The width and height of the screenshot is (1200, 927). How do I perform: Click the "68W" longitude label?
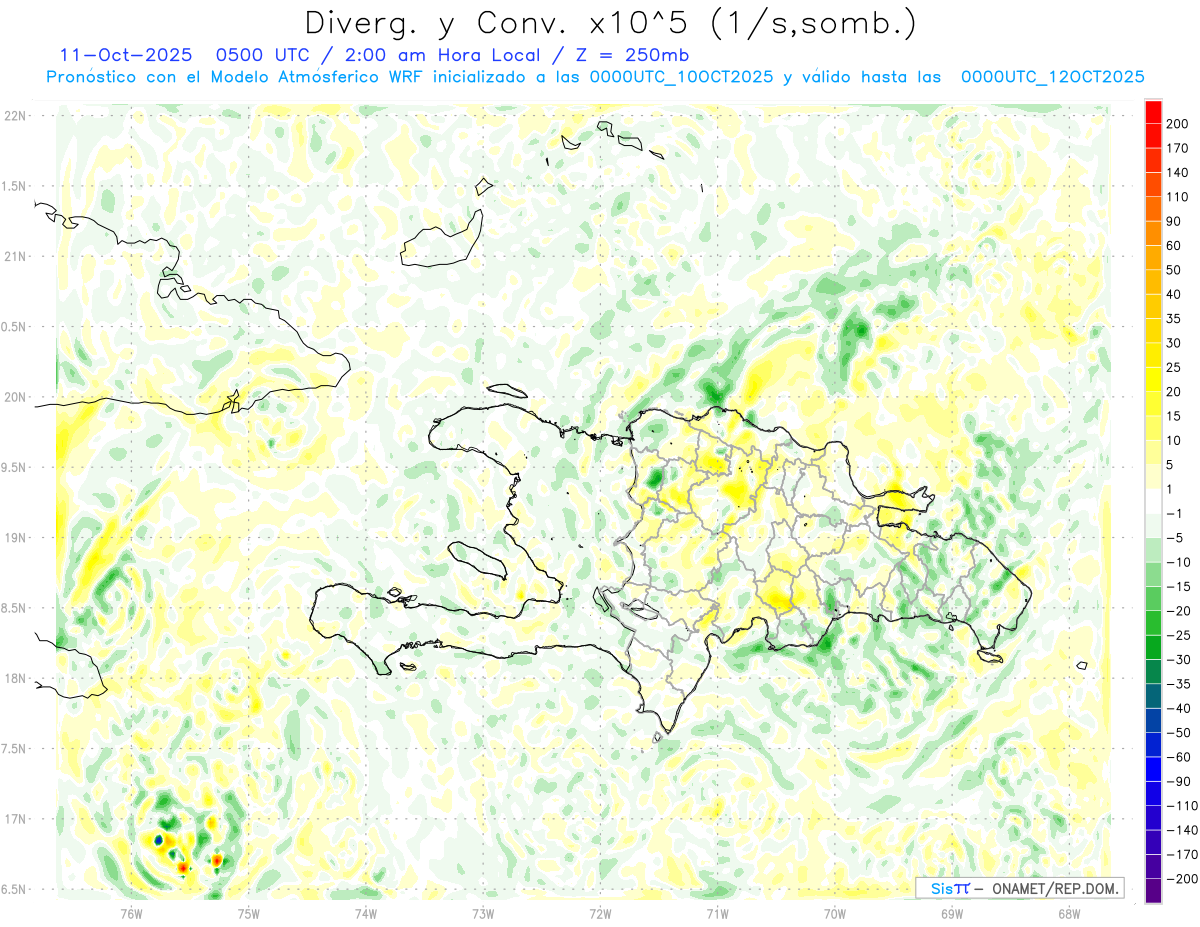coord(1069,913)
